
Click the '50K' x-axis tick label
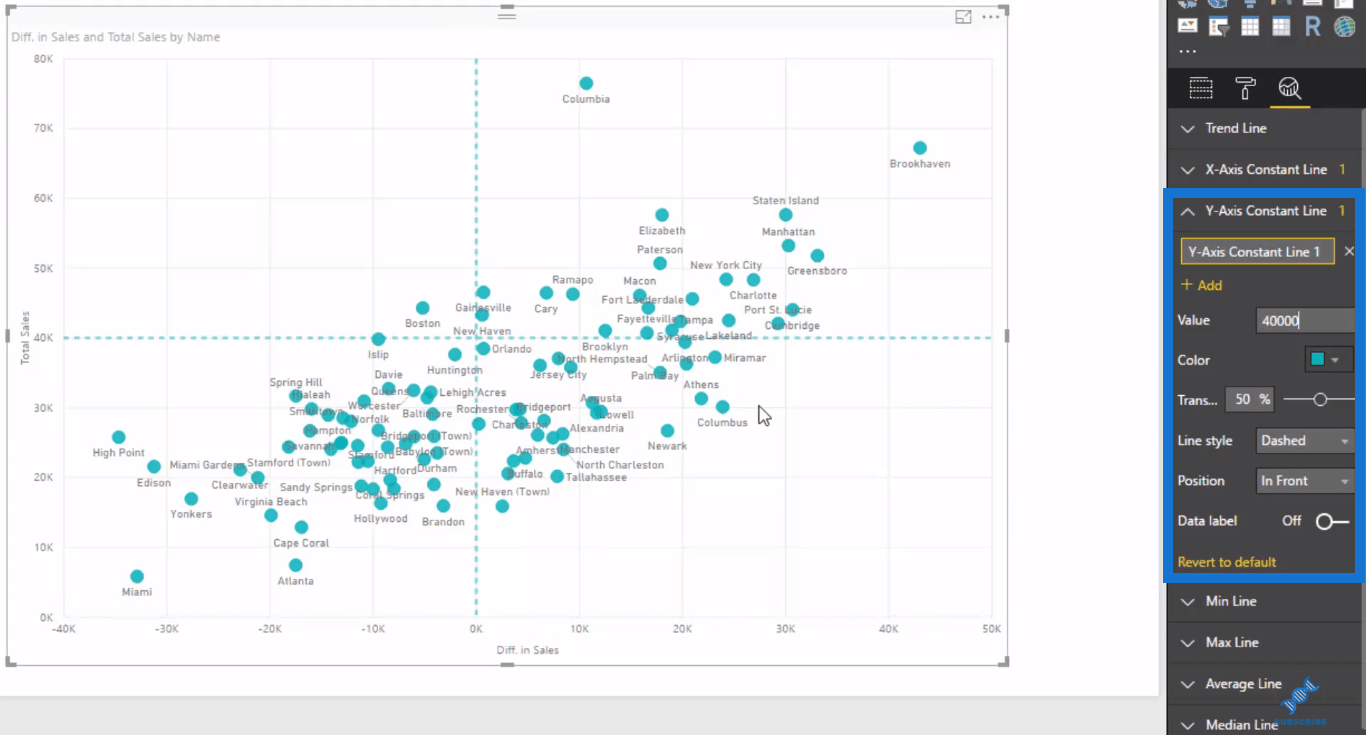991,628
